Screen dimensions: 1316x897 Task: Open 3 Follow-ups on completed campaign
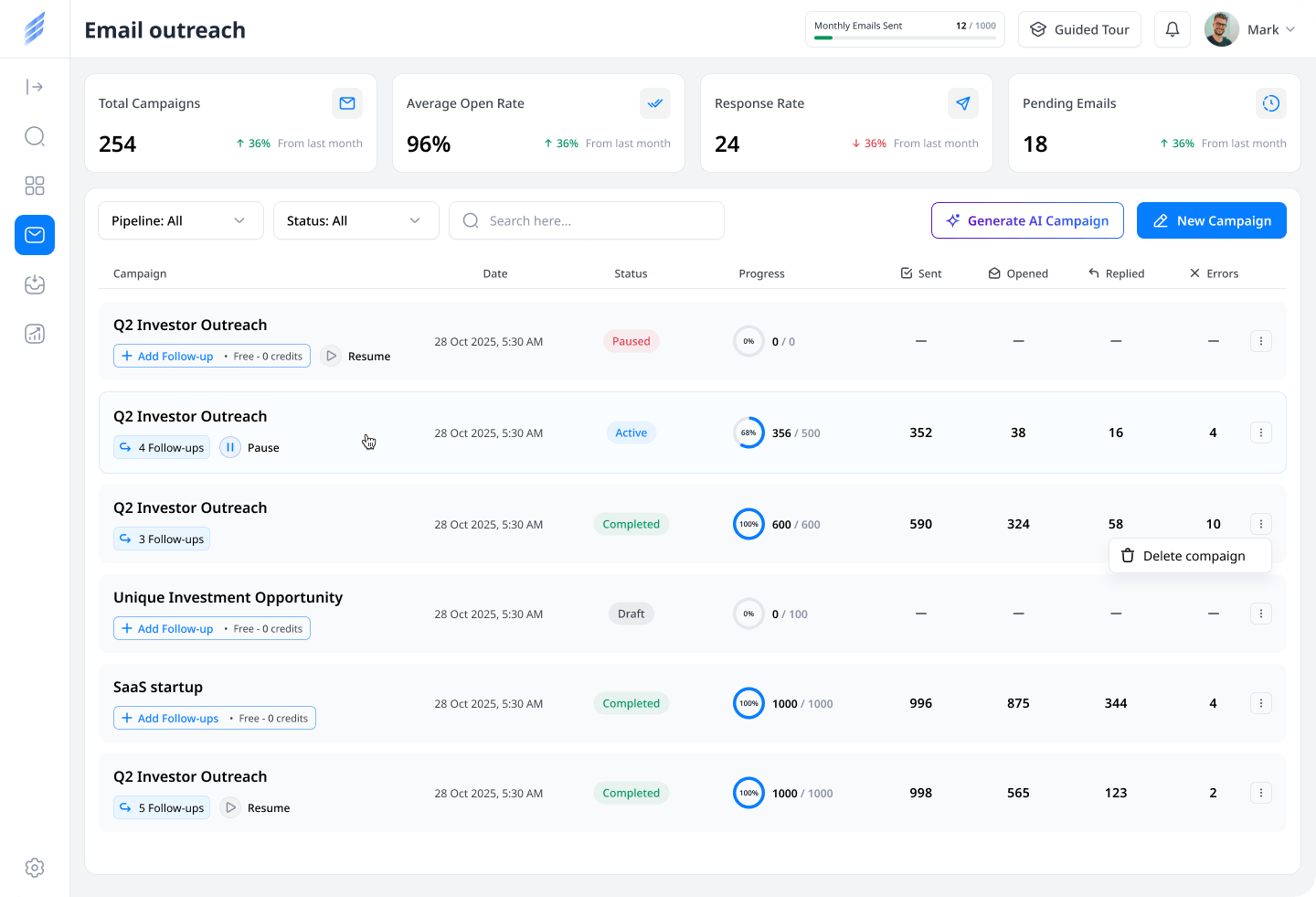(x=162, y=539)
